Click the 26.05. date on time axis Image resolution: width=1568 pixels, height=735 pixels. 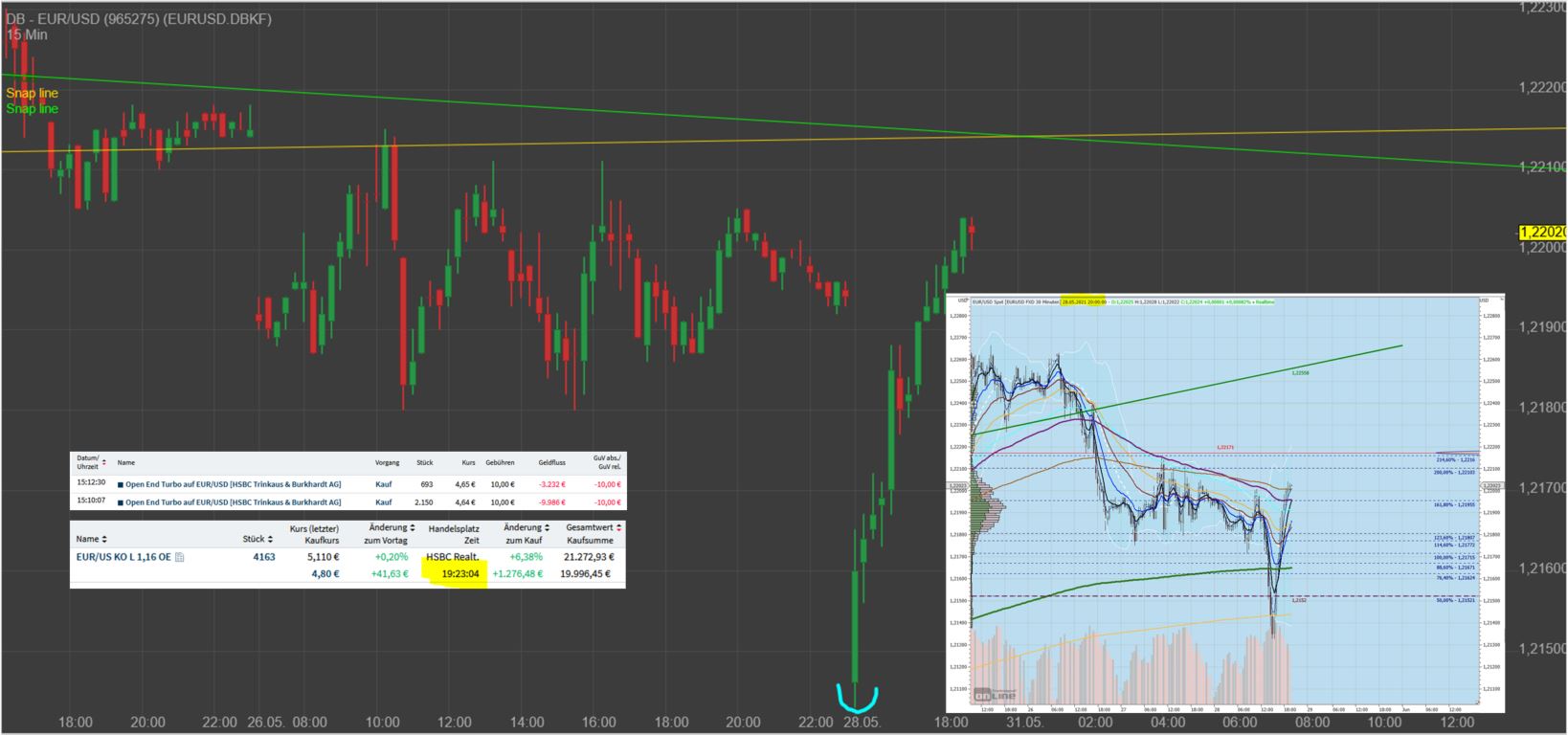267,722
